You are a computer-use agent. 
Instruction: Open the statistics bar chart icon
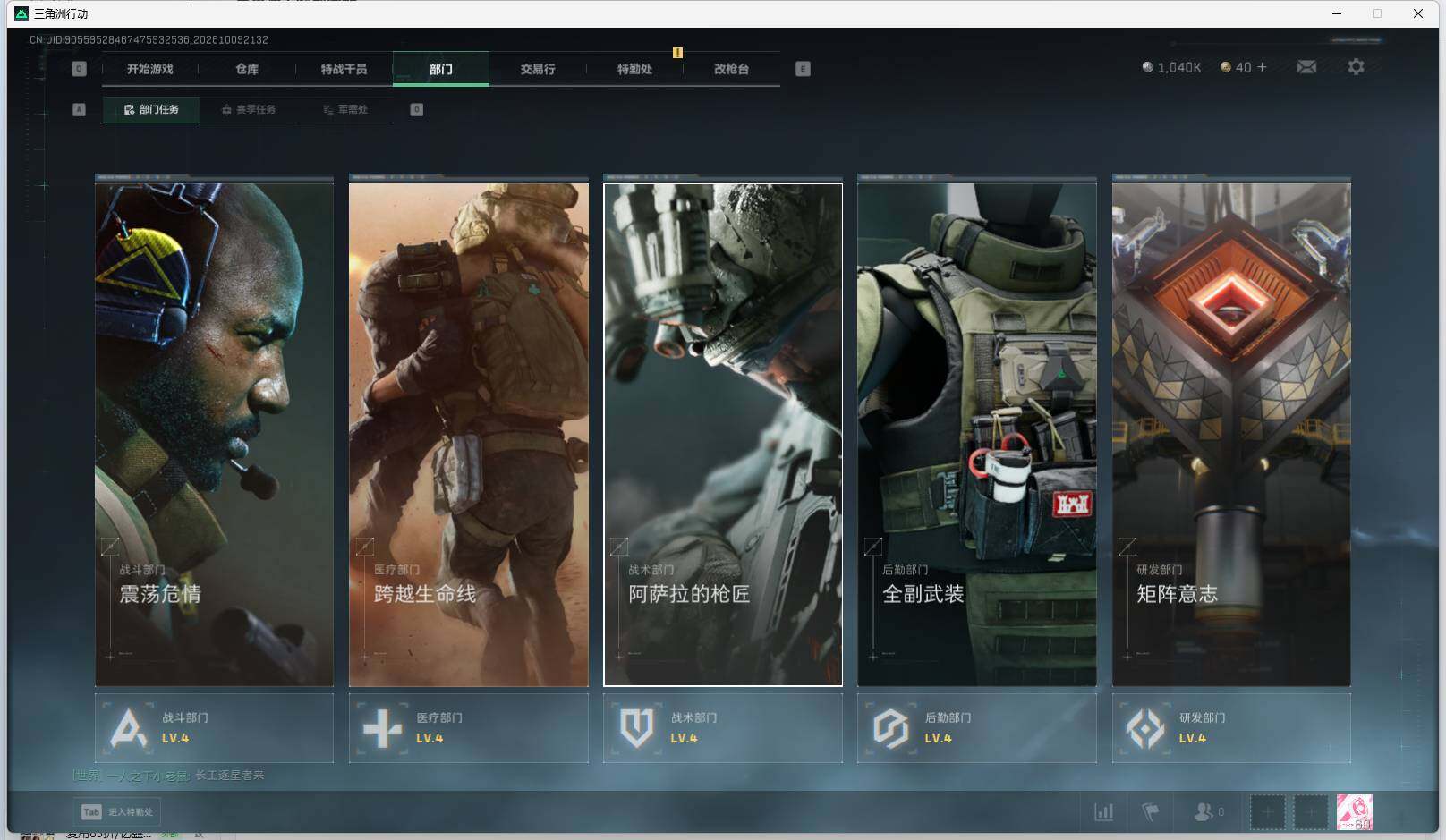tap(1104, 812)
